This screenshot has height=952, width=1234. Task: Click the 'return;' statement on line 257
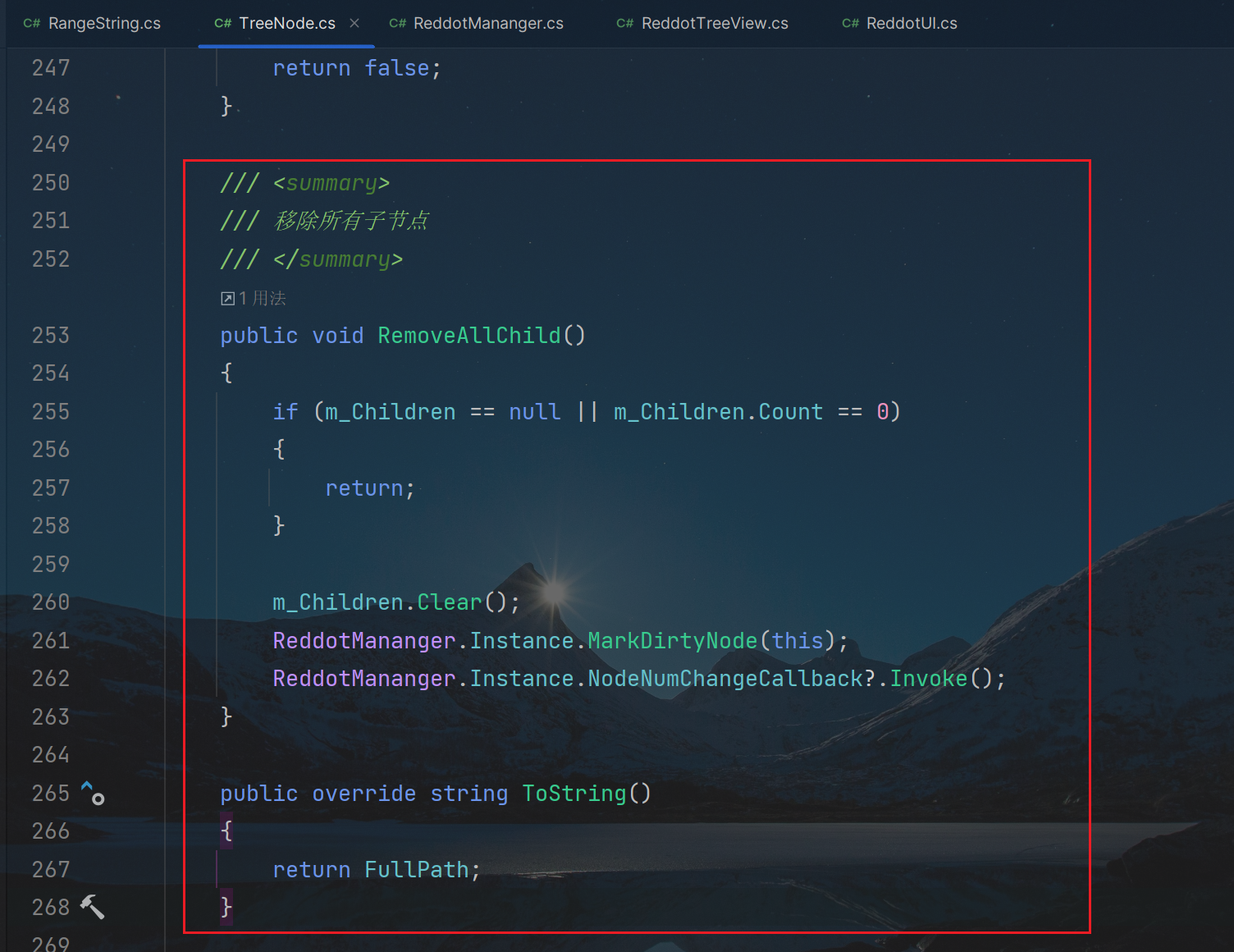pyautogui.click(x=370, y=488)
